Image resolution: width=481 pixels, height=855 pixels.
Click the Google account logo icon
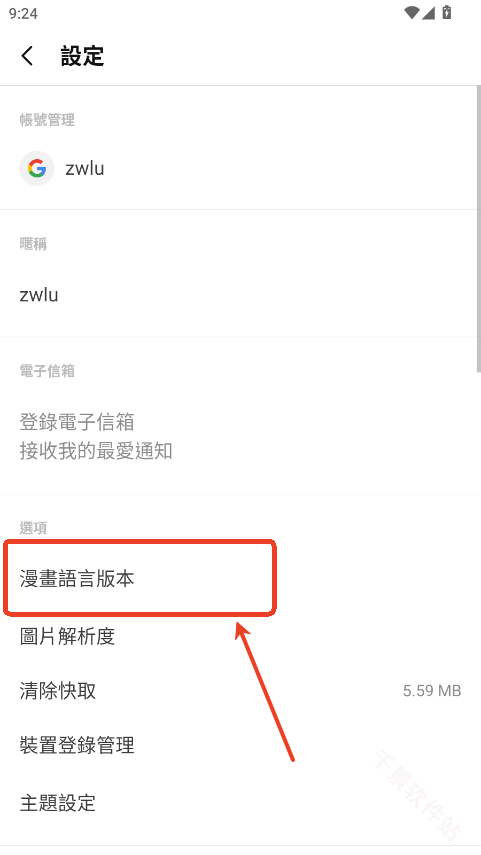pyautogui.click(x=37, y=168)
